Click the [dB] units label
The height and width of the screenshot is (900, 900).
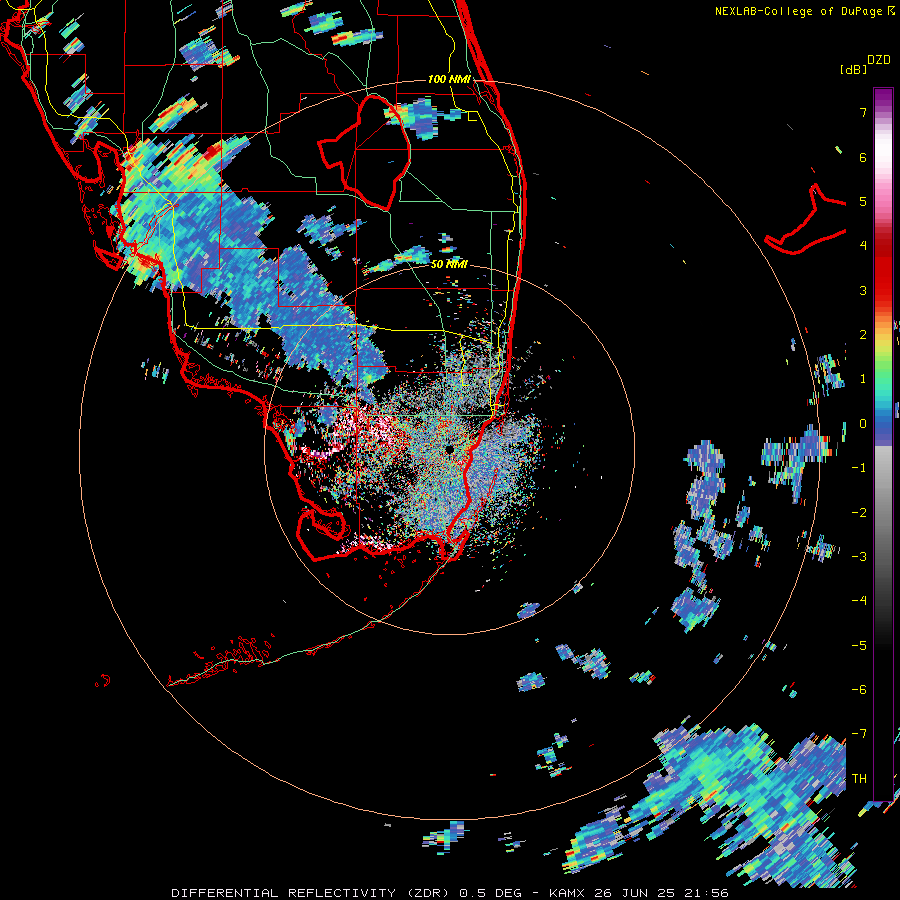click(x=853, y=69)
